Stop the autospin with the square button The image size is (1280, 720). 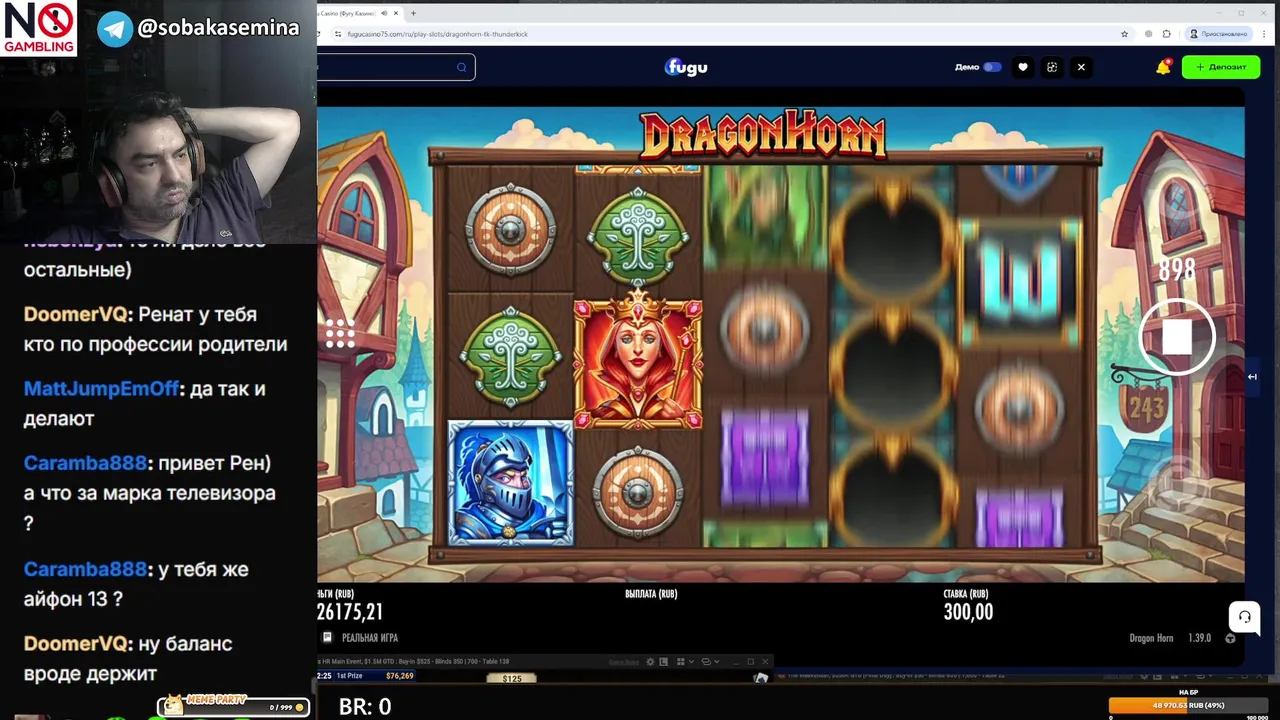1177,337
